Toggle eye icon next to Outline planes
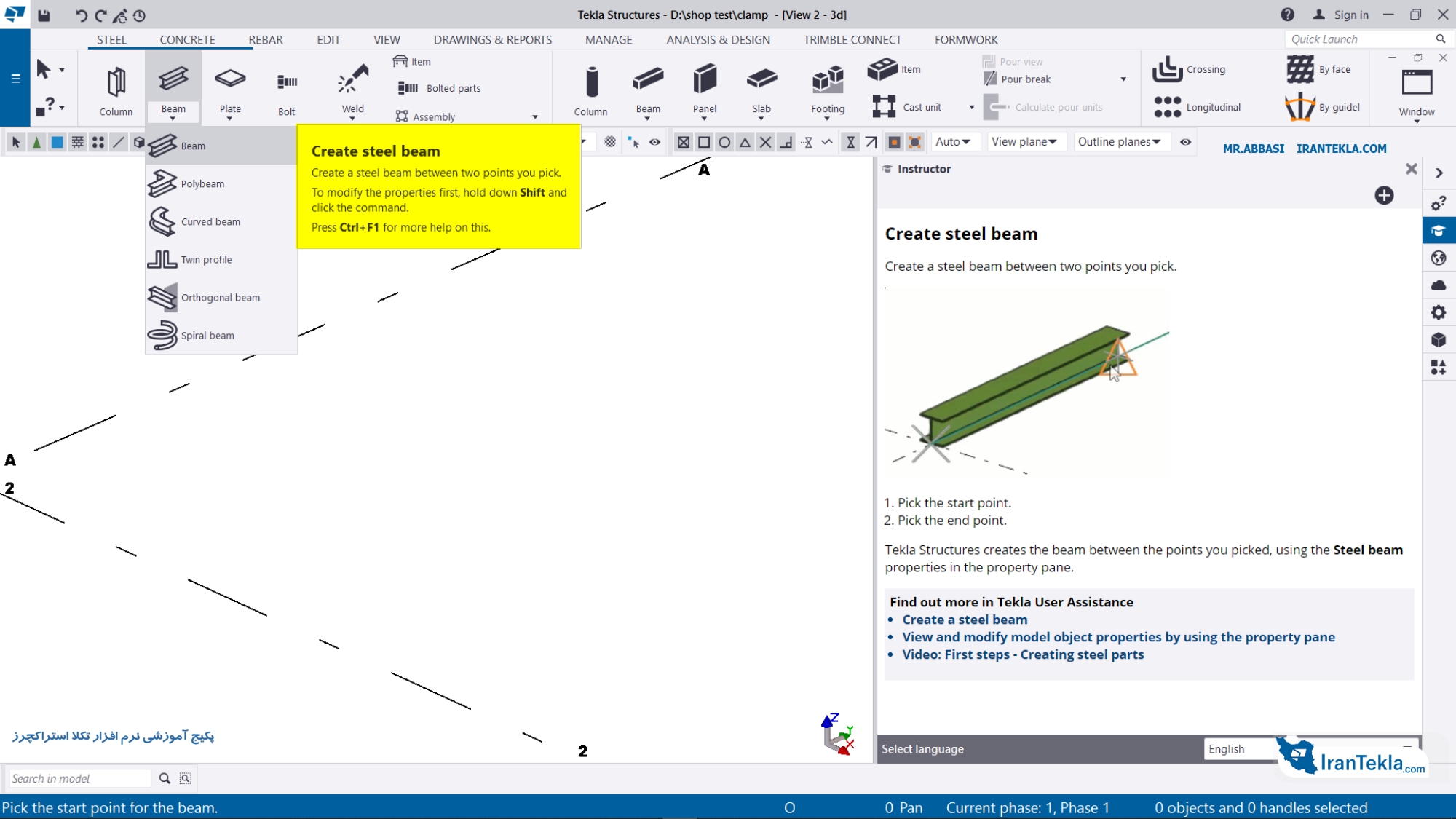Image resolution: width=1456 pixels, height=819 pixels. point(1185,142)
